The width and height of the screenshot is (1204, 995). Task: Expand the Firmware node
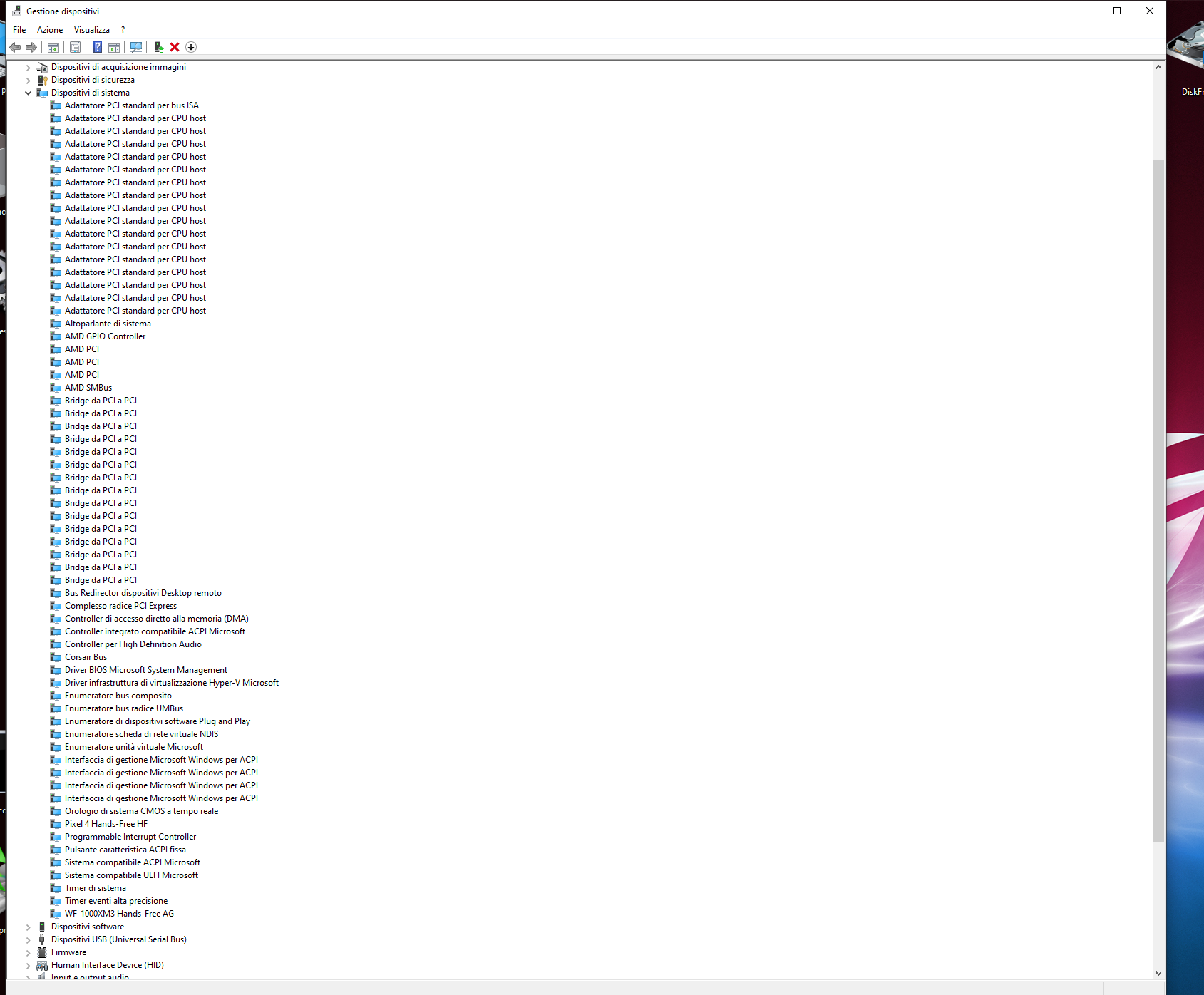pyautogui.click(x=29, y=952)
